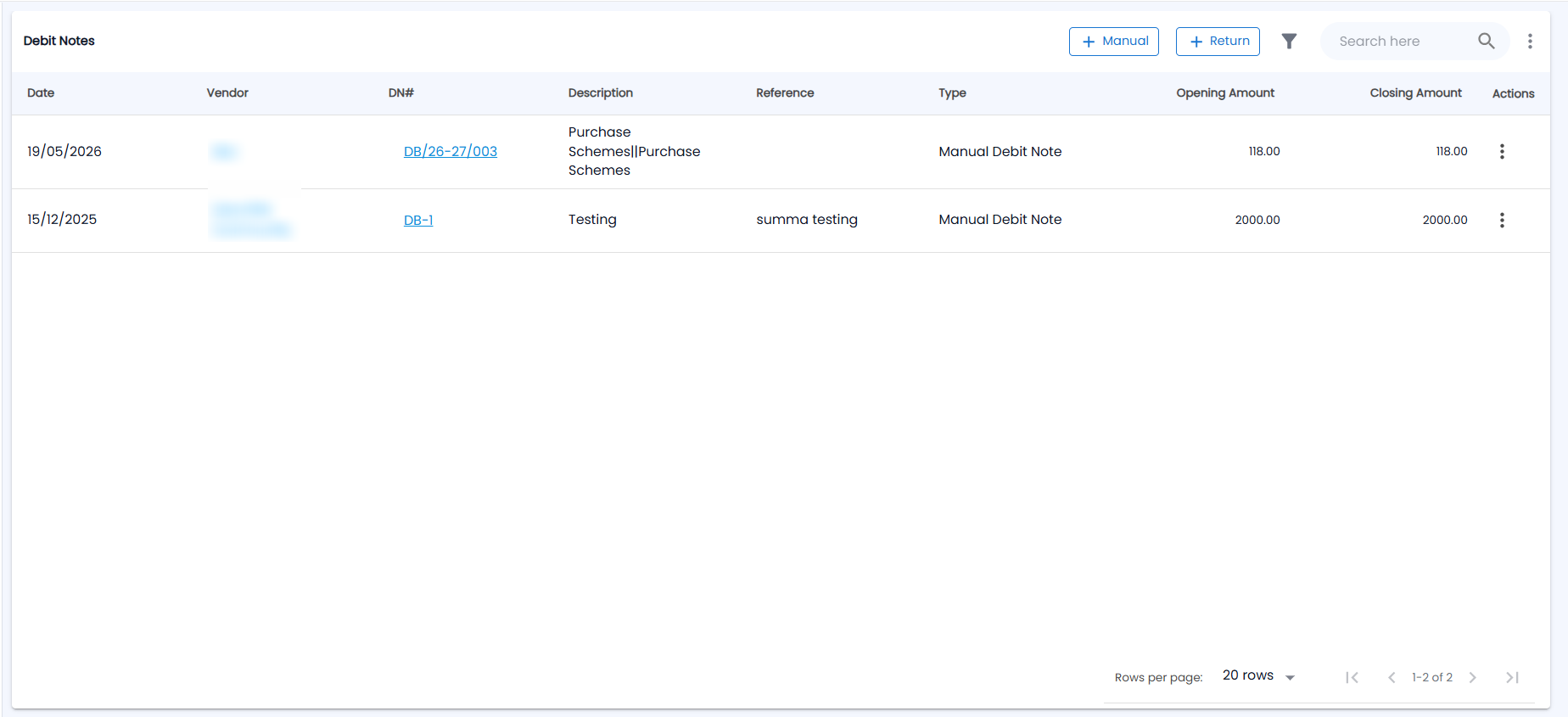
Task: Click the search magnifier icon
Action: coord(1486,41)
